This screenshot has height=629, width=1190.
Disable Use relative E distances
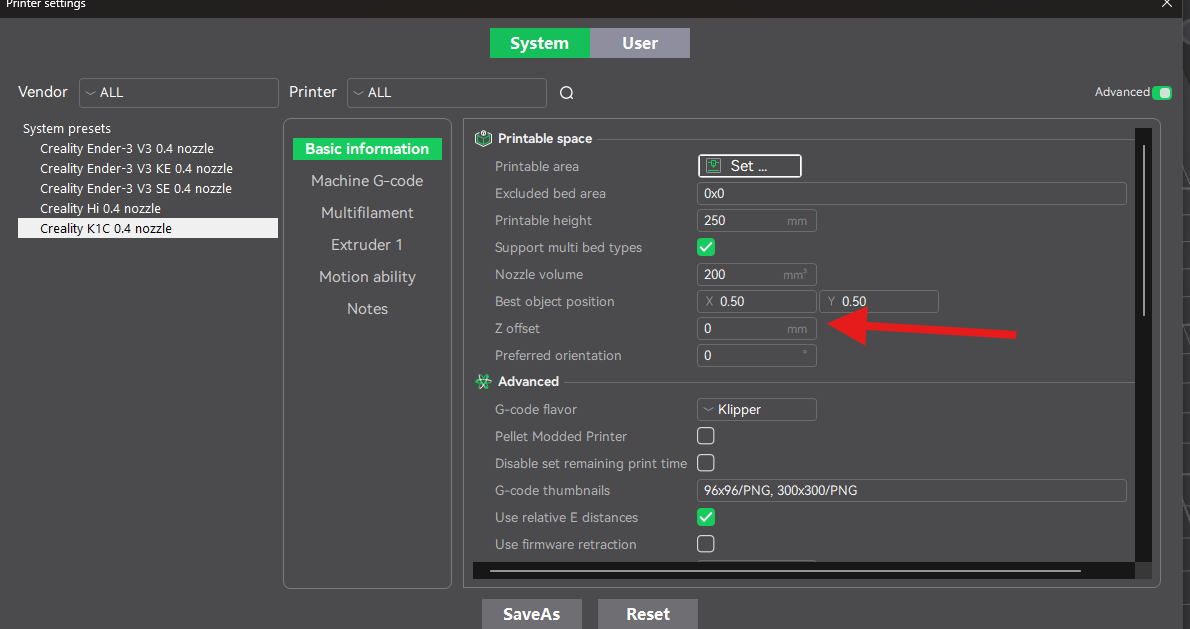point(706,517)
